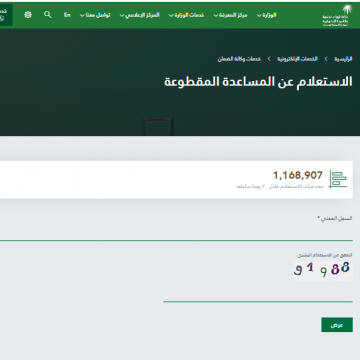Screen dimensions: 360x360
Task: Expand the الوزارة dropdown menu
Action: click(x=267, y=15)
